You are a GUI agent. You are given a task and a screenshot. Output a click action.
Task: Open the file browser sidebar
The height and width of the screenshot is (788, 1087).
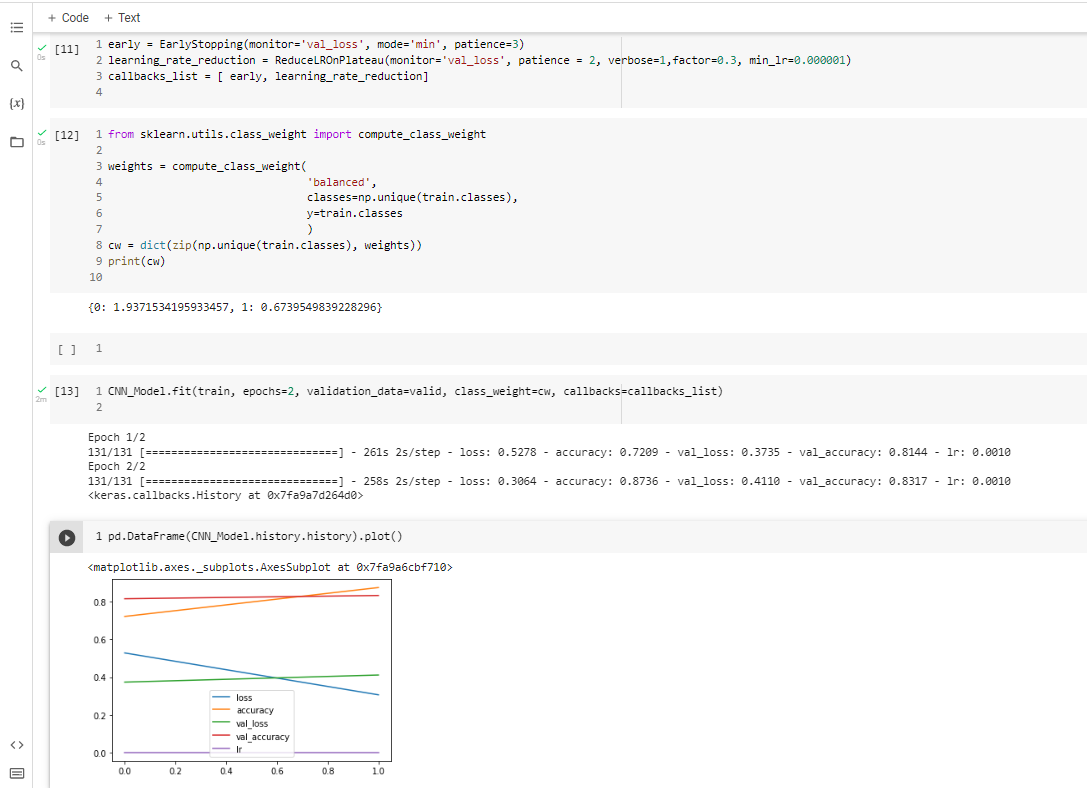pyautogui.click(x=17, y=141)
